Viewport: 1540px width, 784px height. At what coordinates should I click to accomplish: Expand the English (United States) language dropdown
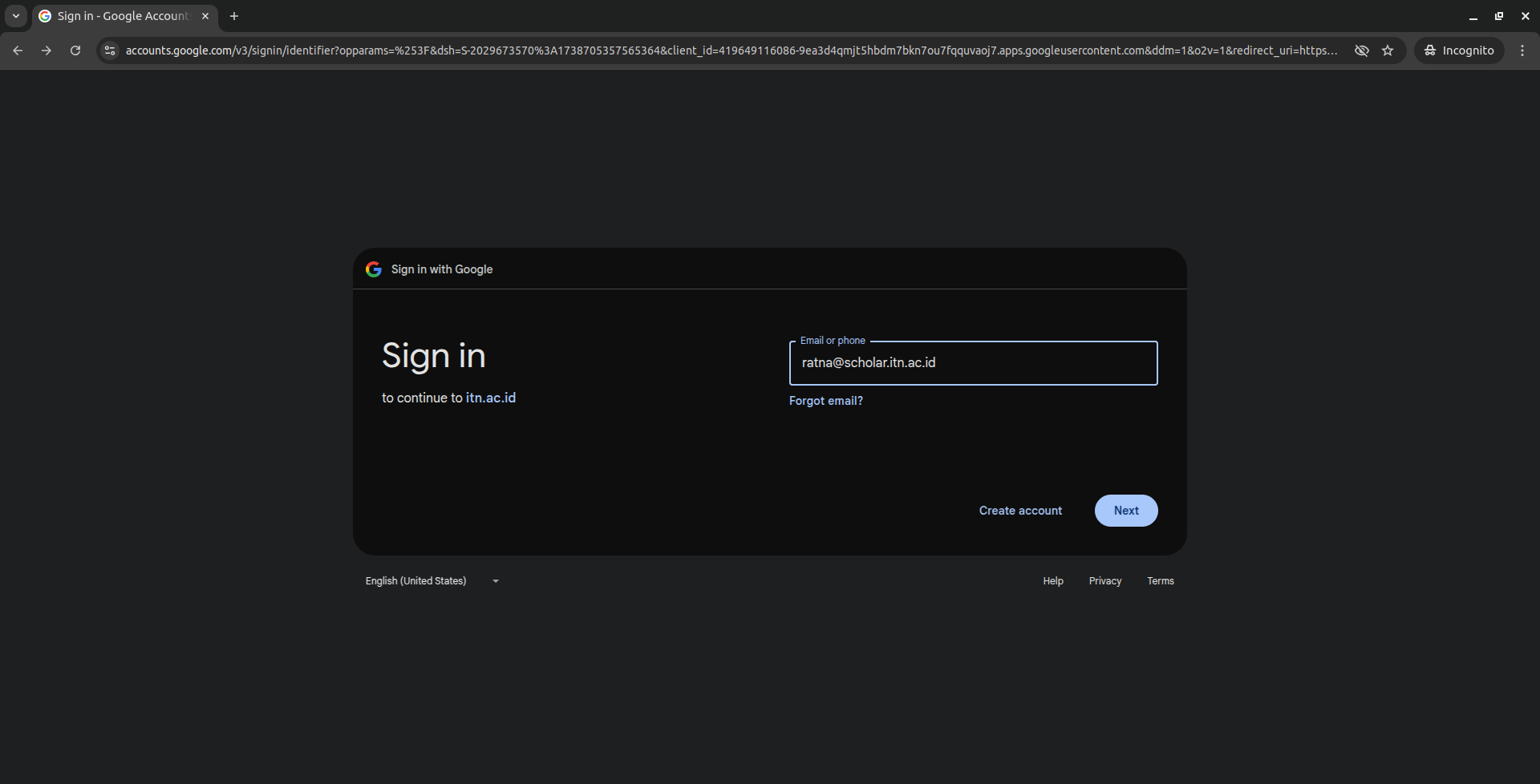(x=433, y=581)
